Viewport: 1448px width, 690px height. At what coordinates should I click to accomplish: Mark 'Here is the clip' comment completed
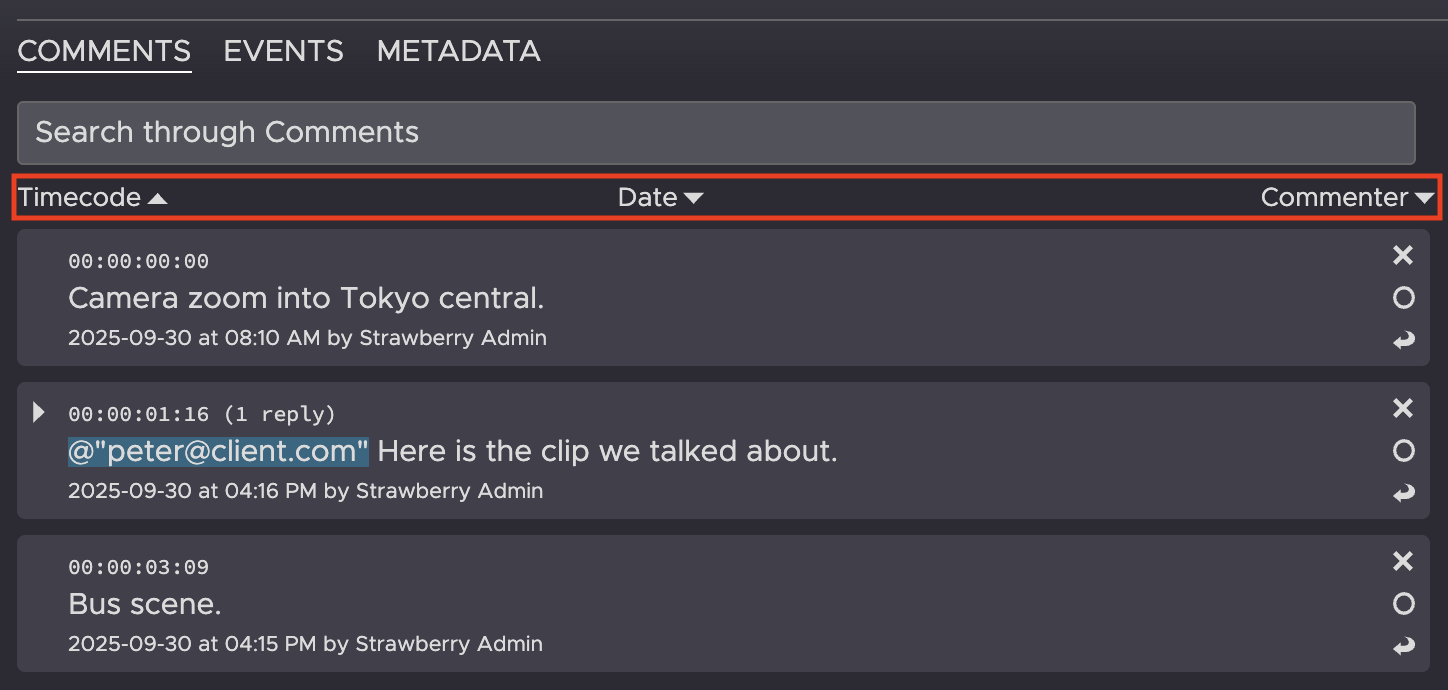click(x=1404, y=451)
